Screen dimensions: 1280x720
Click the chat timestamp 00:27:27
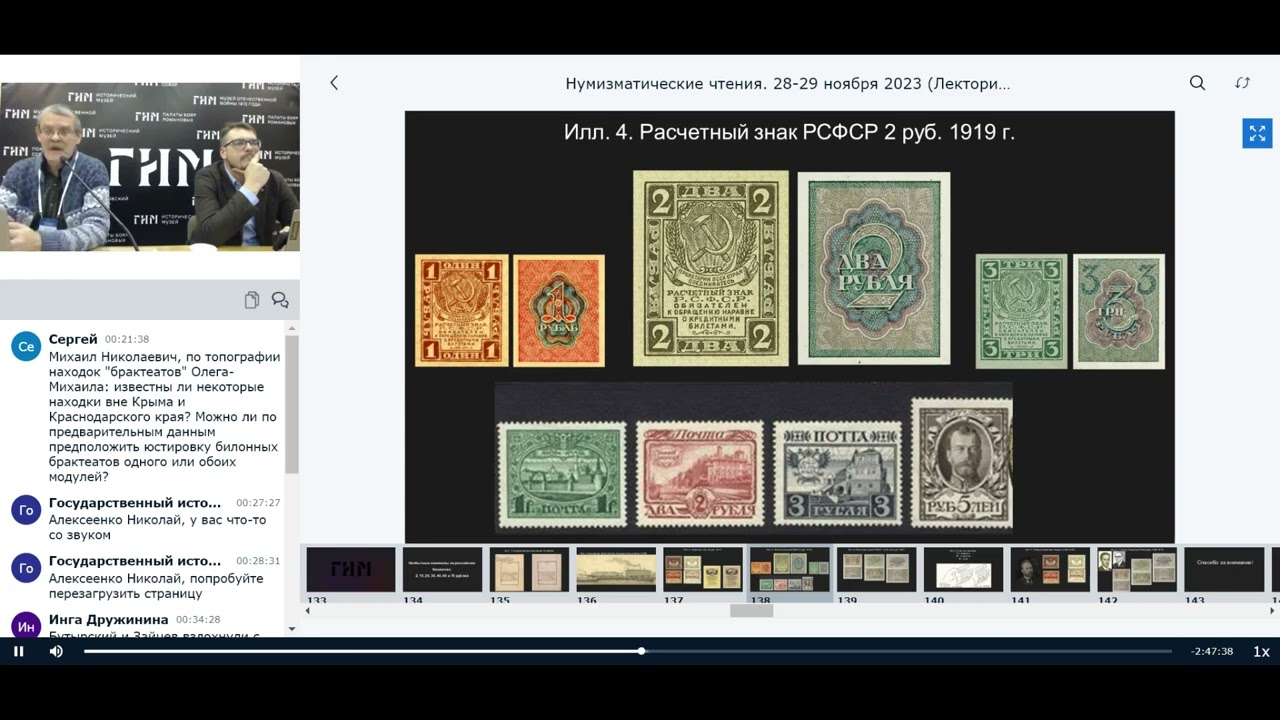258,503
